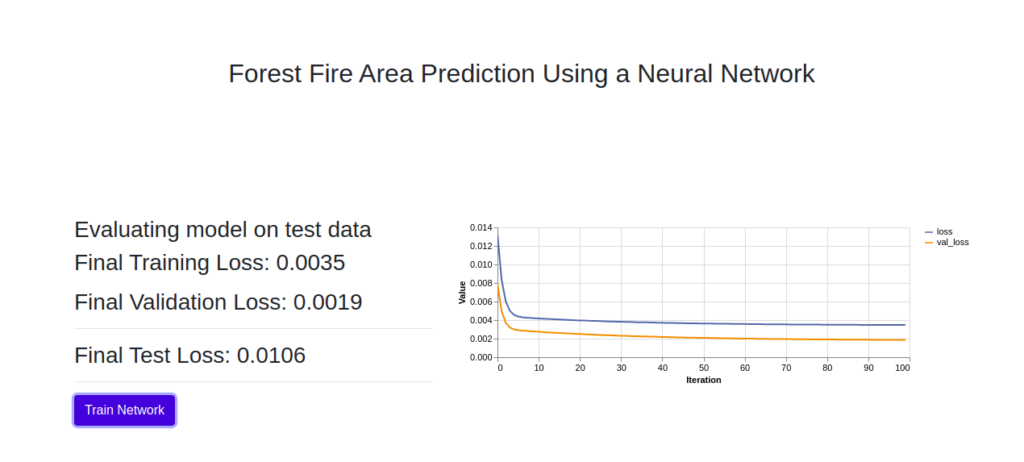Click the orange val_loss legend line swatch
This screenshot has width=1024, height=462.
(929, 242)
